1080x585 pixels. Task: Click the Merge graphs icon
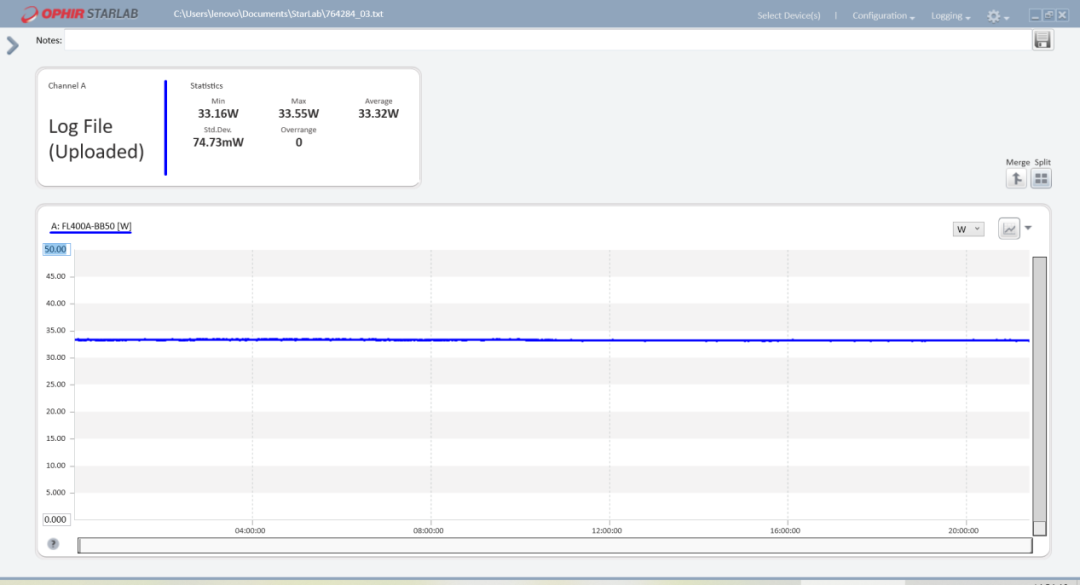click(1016, 179)
